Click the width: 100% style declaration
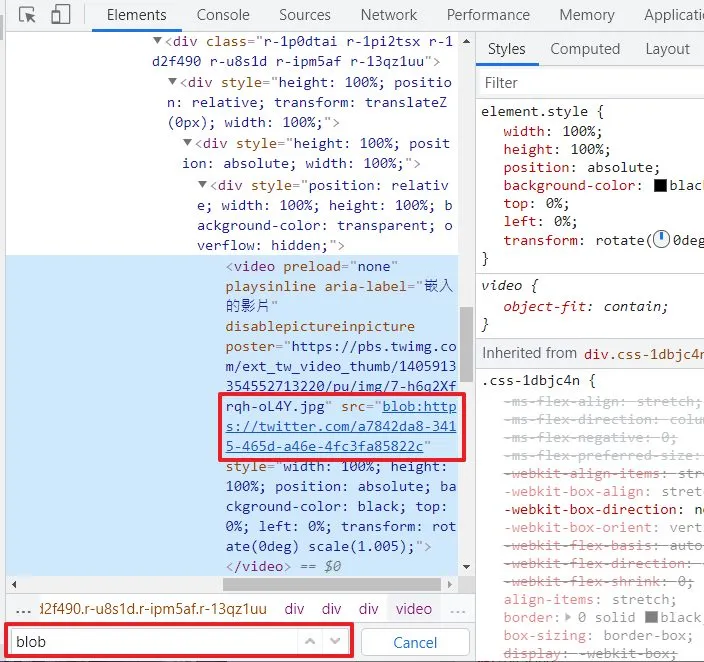Screen dimensions: 704x662 coord(553,131)
